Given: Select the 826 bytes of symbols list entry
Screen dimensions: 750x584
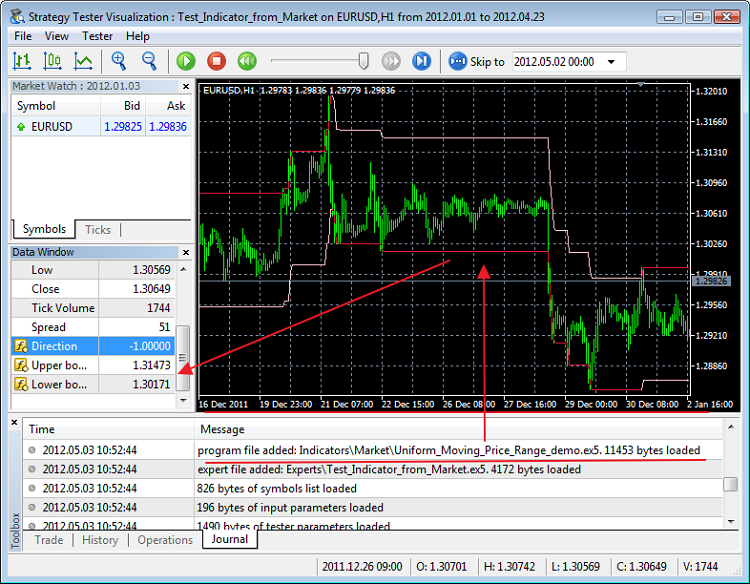Looking at the screenshot, I should click(x=373, y=488).
